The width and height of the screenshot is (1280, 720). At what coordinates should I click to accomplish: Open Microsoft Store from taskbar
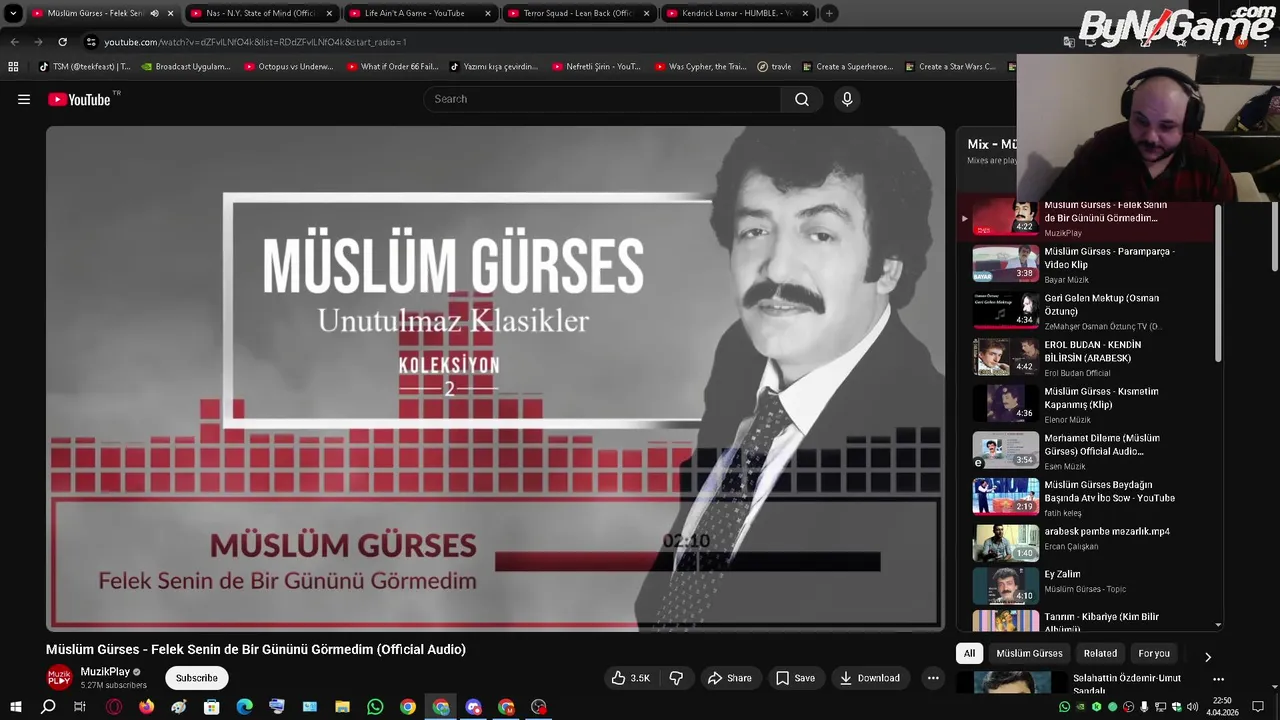coord(211,707)
